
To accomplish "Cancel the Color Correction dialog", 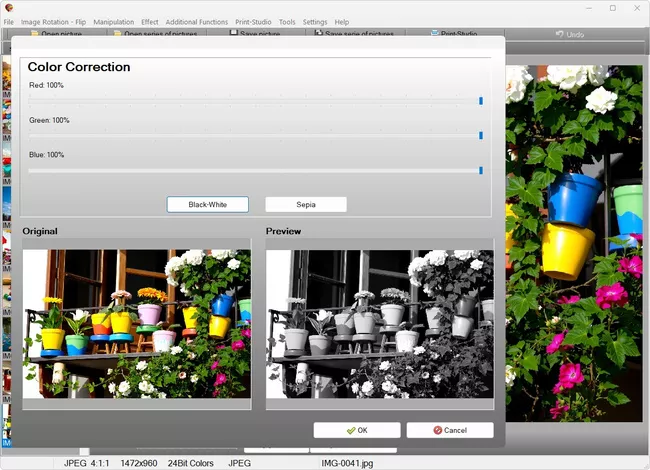I will pos(450,430).
